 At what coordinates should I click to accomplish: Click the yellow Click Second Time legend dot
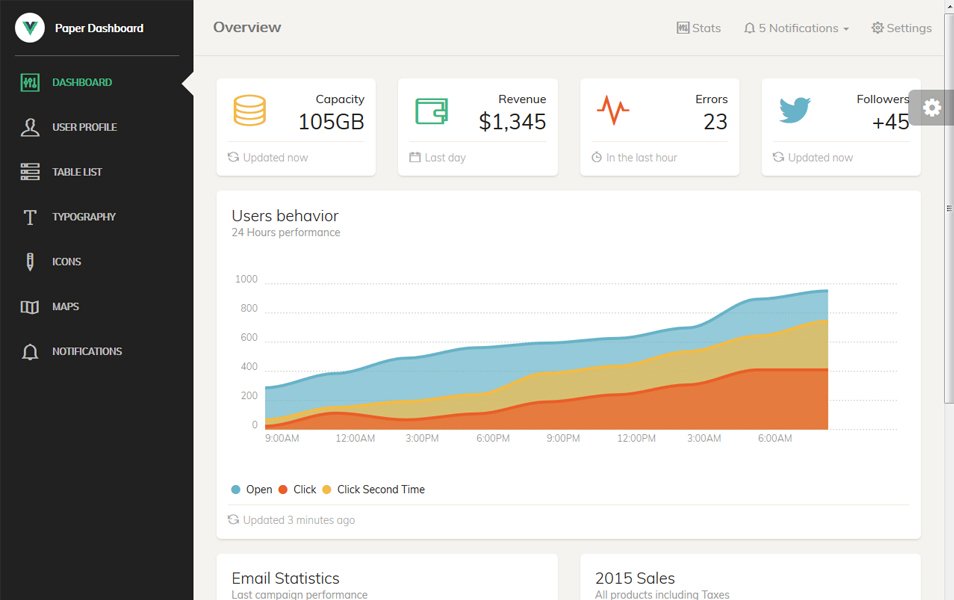click(326, 490)
